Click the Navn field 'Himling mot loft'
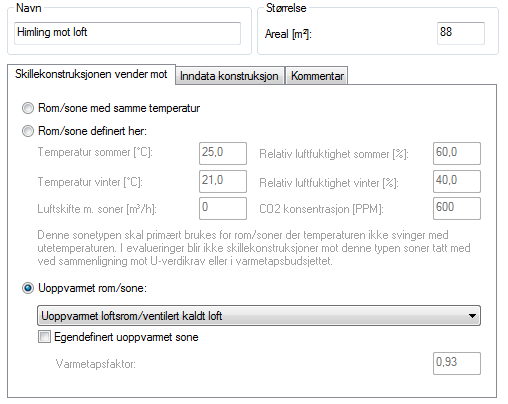 [x=127, y=33]
